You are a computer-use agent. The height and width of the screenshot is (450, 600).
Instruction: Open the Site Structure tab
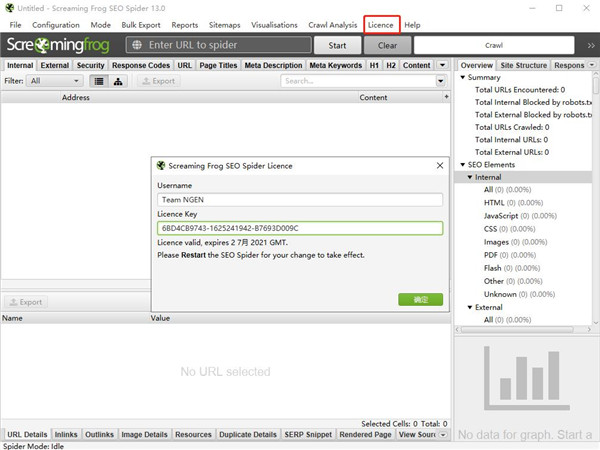523,65
